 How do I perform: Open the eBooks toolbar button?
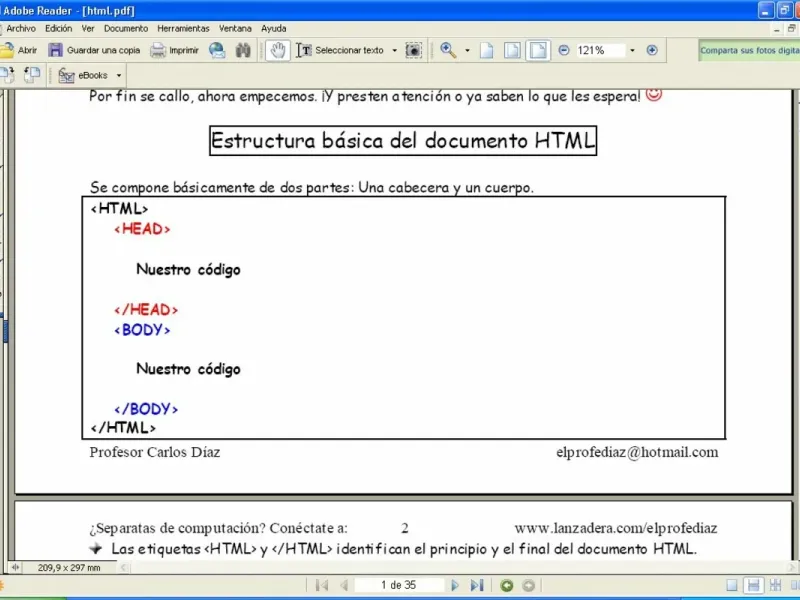[x=83, y=76]
